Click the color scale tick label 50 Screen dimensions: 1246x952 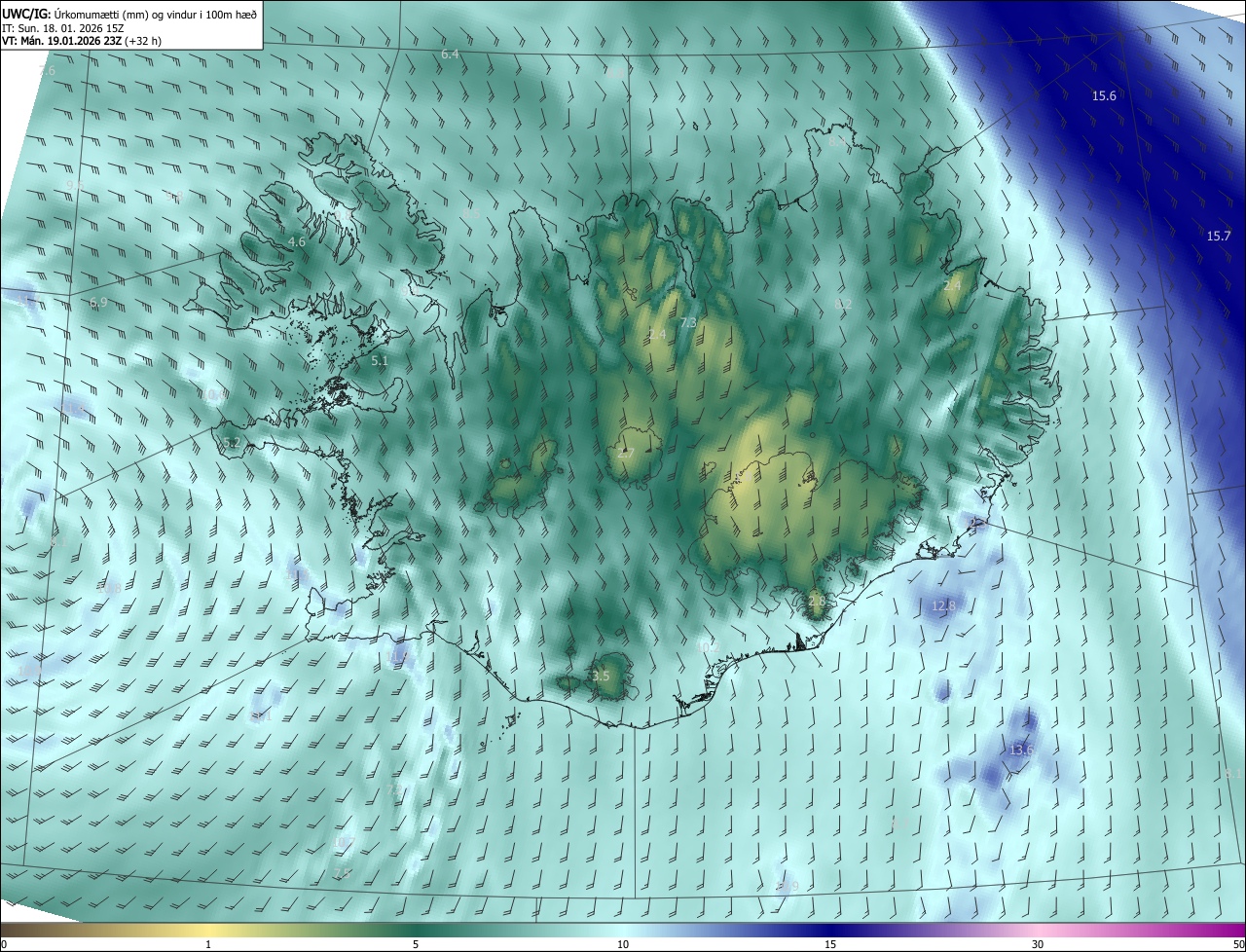point(1238,945)
